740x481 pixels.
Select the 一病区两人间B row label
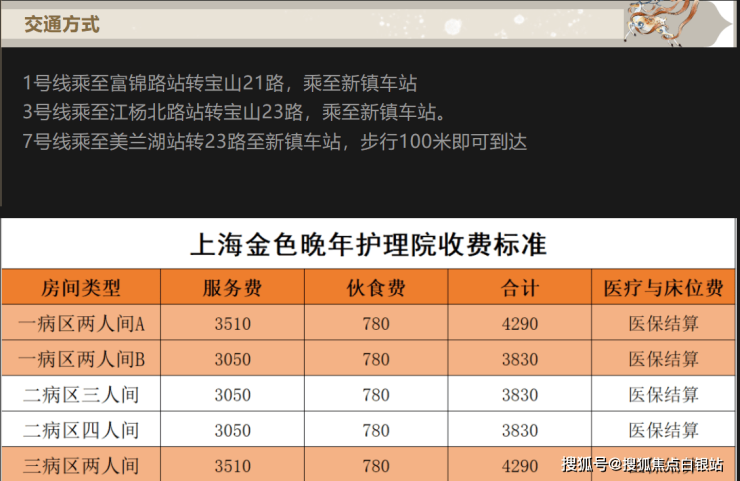81,359
